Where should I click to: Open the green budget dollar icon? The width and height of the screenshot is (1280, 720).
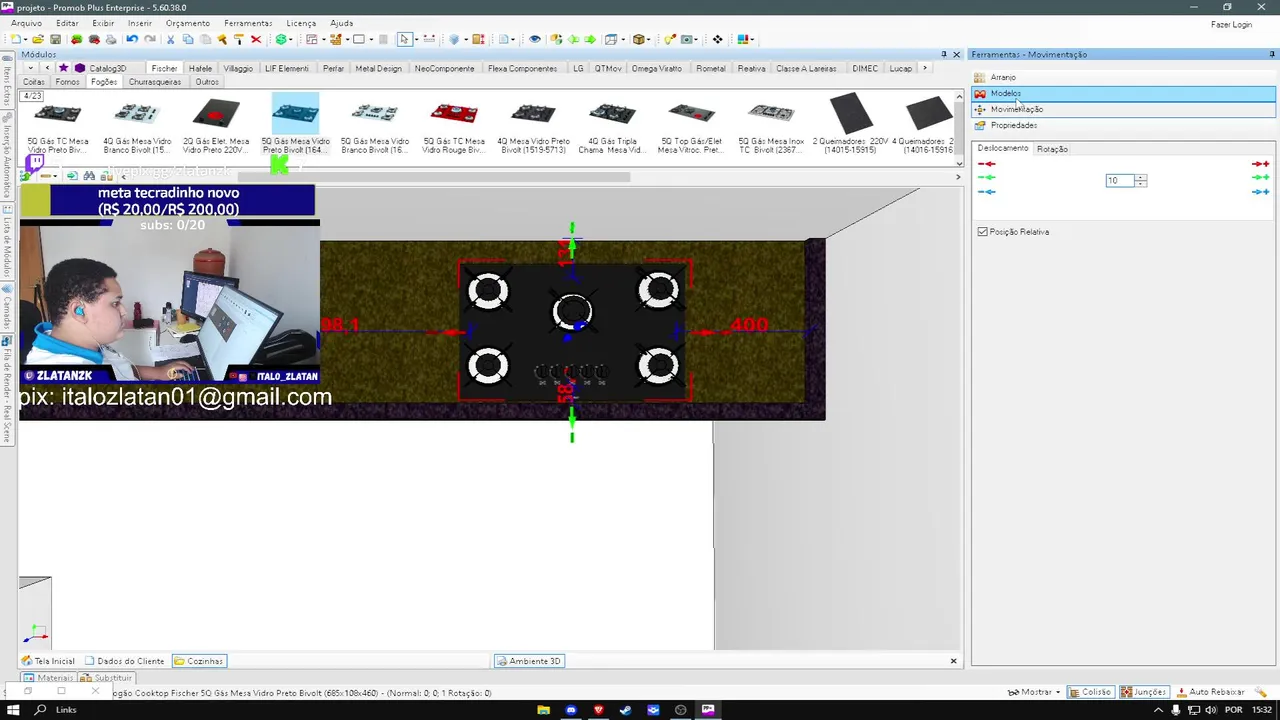pyautogui.click(x=281, y=40)
